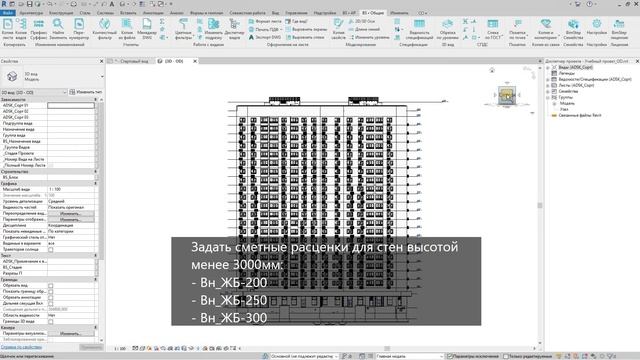Click the ViewCube in the 3D view
The height and width of the screenshot is (360, 640).
click(x=507, y=95)
